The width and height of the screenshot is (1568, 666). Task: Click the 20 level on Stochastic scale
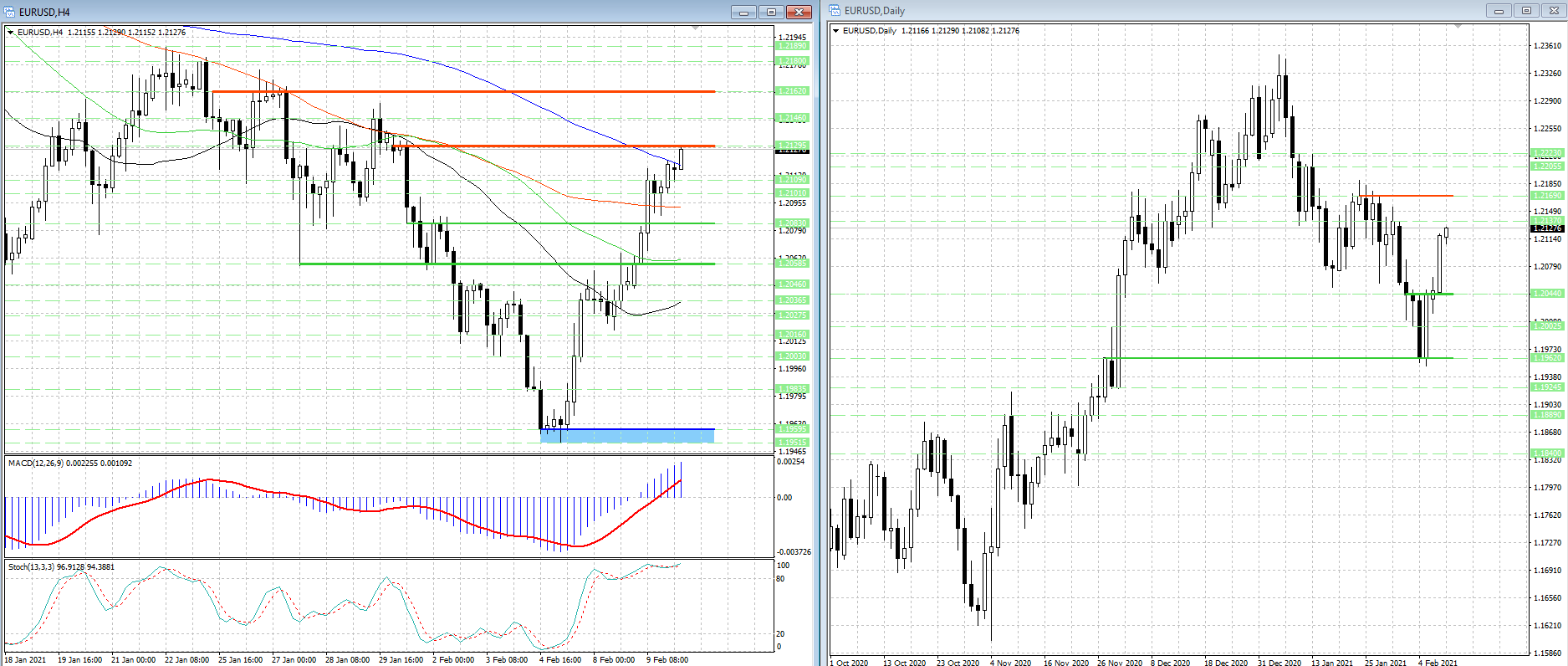781,634
